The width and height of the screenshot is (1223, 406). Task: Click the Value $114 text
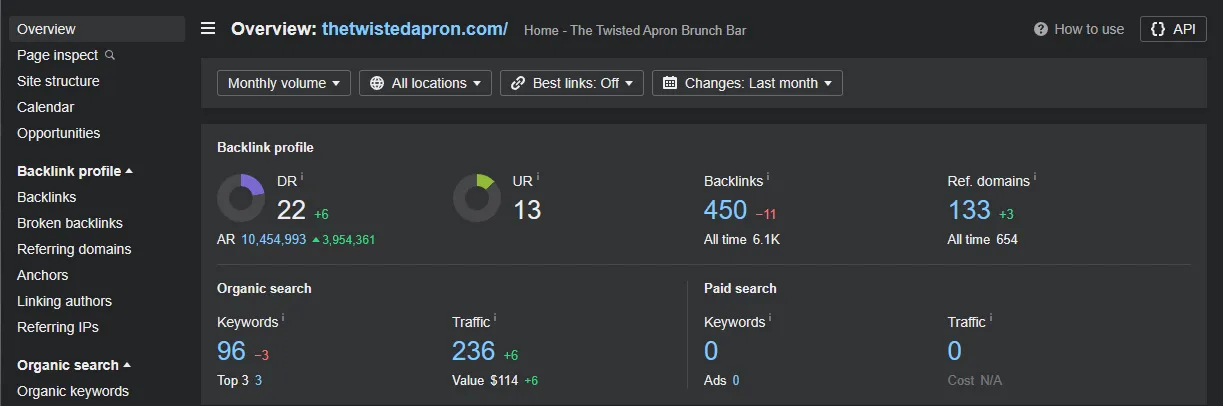[x=484, y=381]
